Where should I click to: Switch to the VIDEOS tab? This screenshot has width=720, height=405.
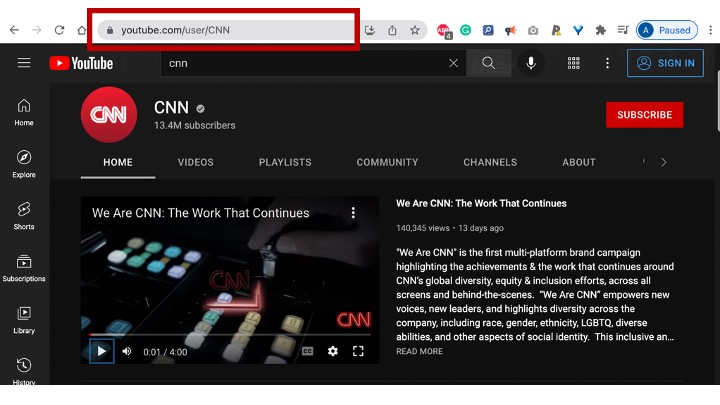tap(196, 163)
